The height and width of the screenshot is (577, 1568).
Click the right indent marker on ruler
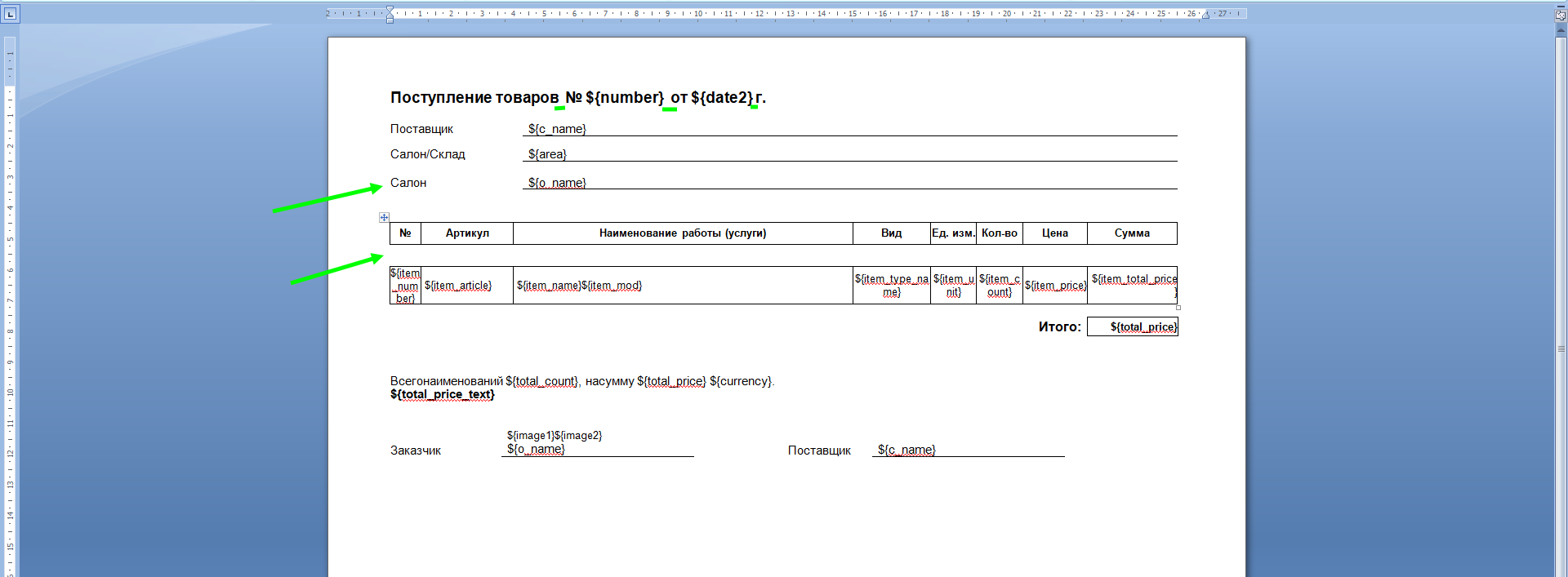click(1205, 16)
